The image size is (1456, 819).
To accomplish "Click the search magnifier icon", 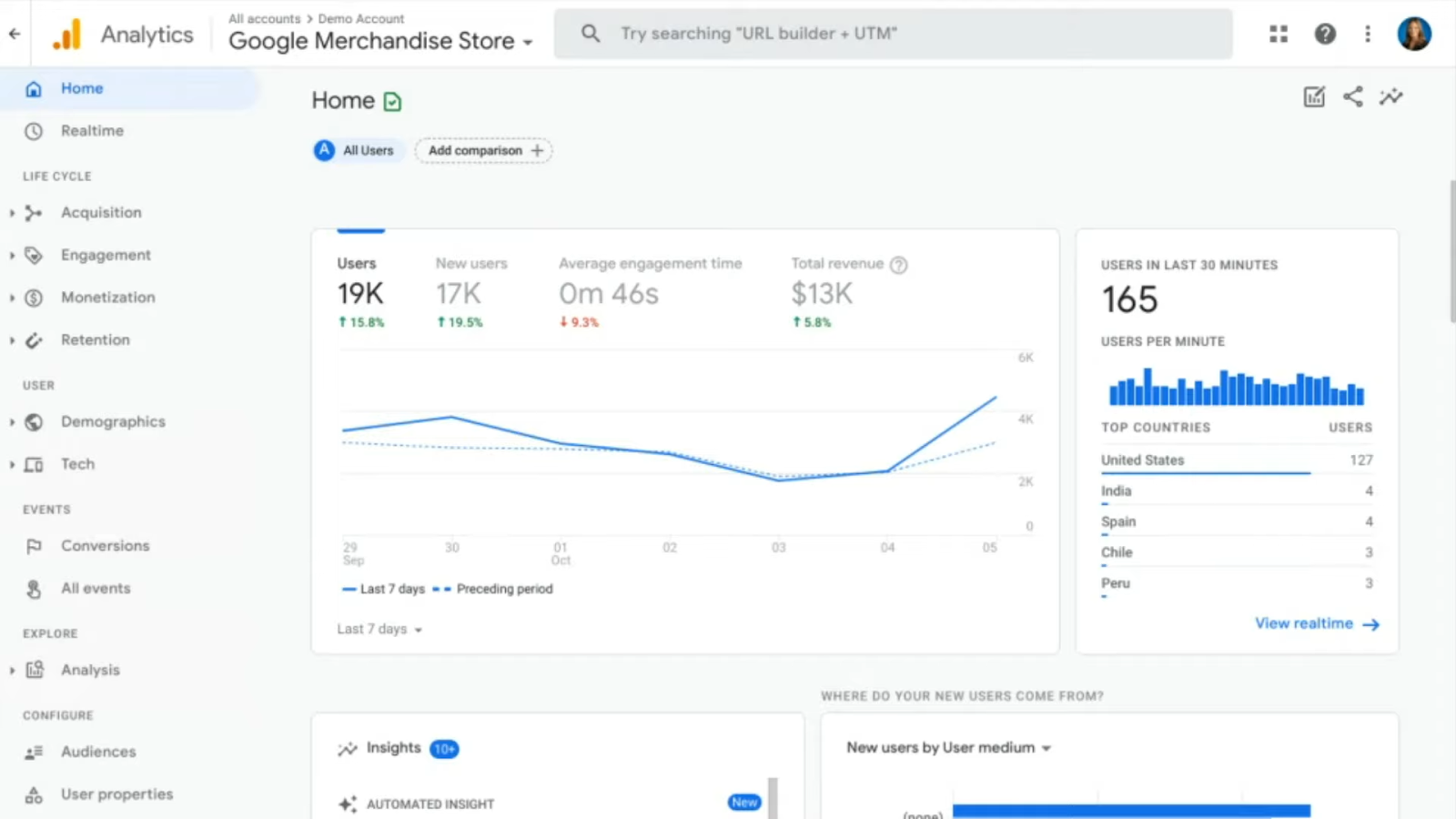I will point(591,34).
